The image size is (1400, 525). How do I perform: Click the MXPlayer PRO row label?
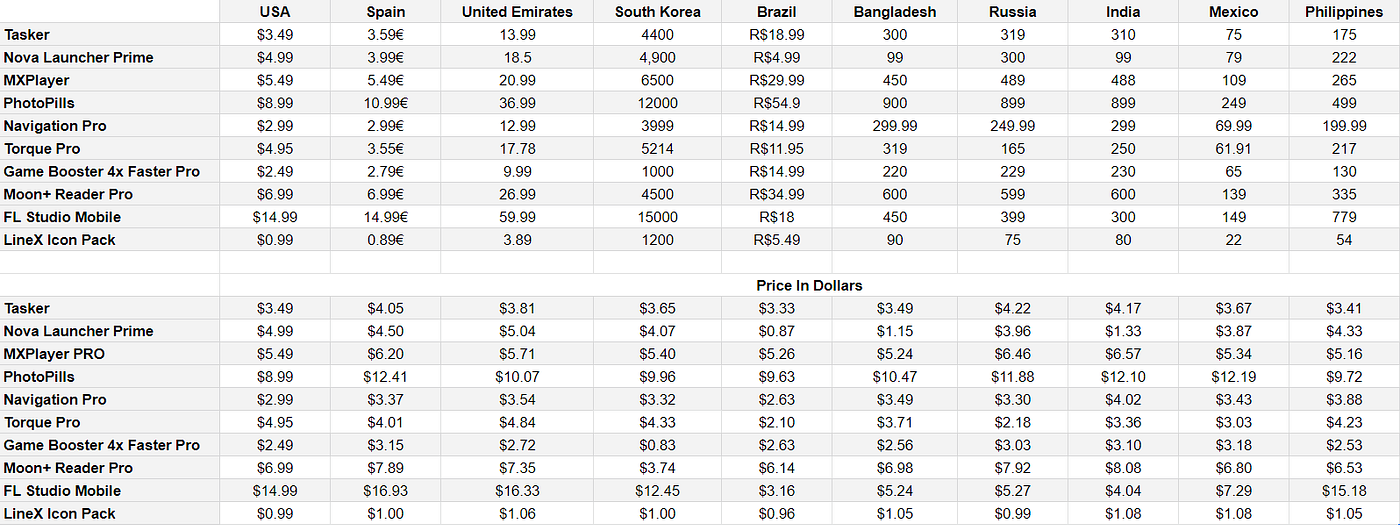click(54, 354)
